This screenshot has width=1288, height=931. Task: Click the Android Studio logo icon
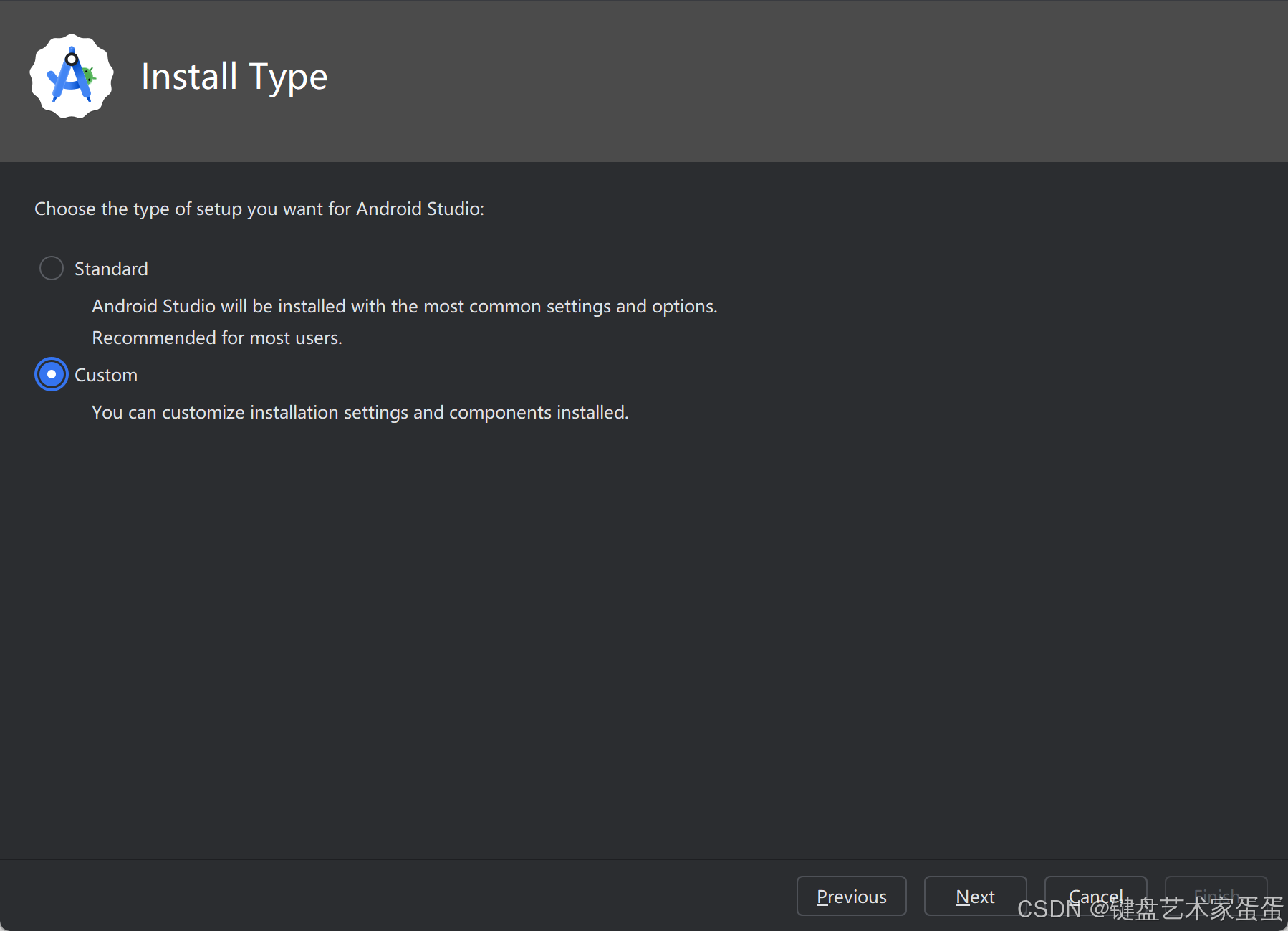tap(72, 76)
